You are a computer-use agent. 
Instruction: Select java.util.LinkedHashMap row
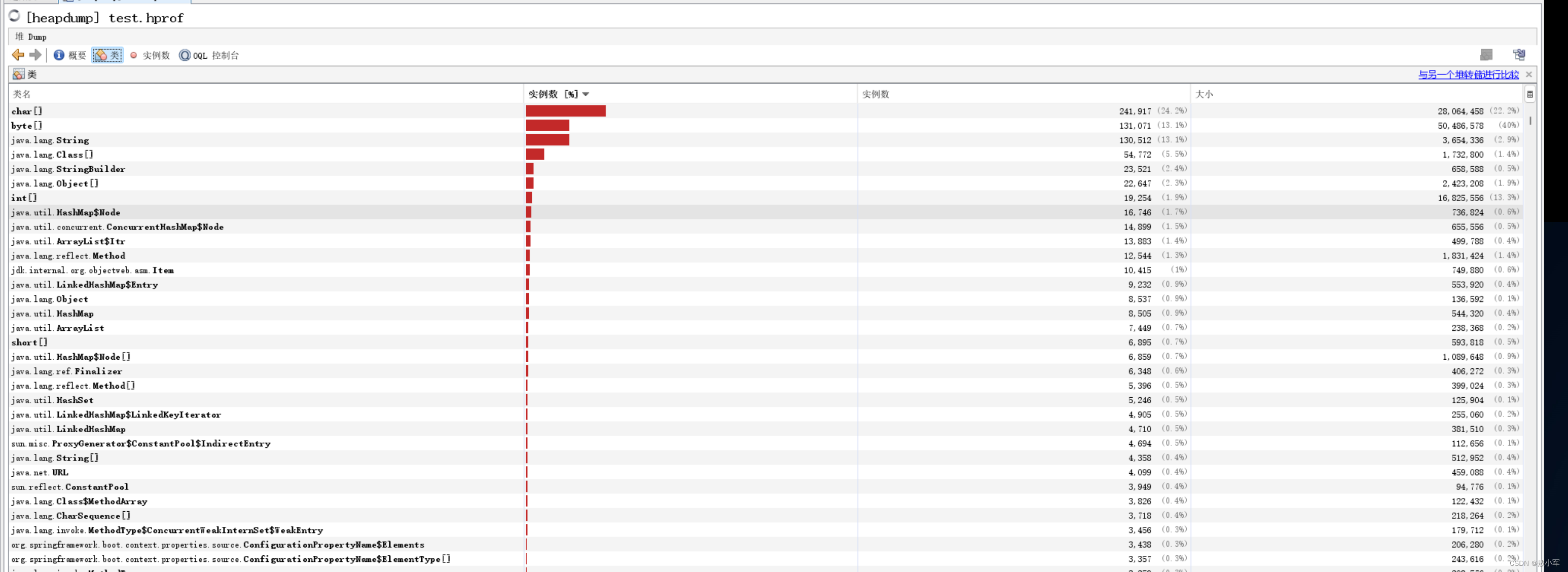(765, 429)
